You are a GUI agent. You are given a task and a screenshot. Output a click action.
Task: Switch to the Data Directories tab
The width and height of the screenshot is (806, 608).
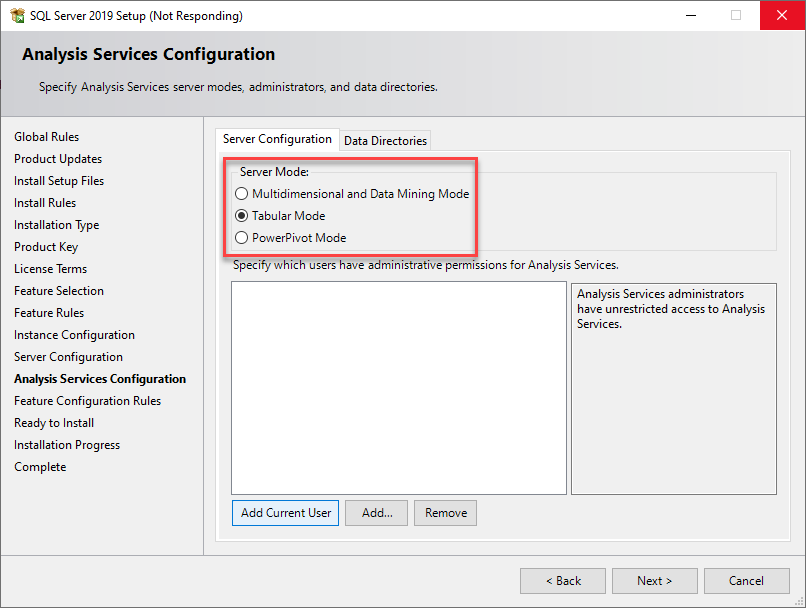[385, 140]
